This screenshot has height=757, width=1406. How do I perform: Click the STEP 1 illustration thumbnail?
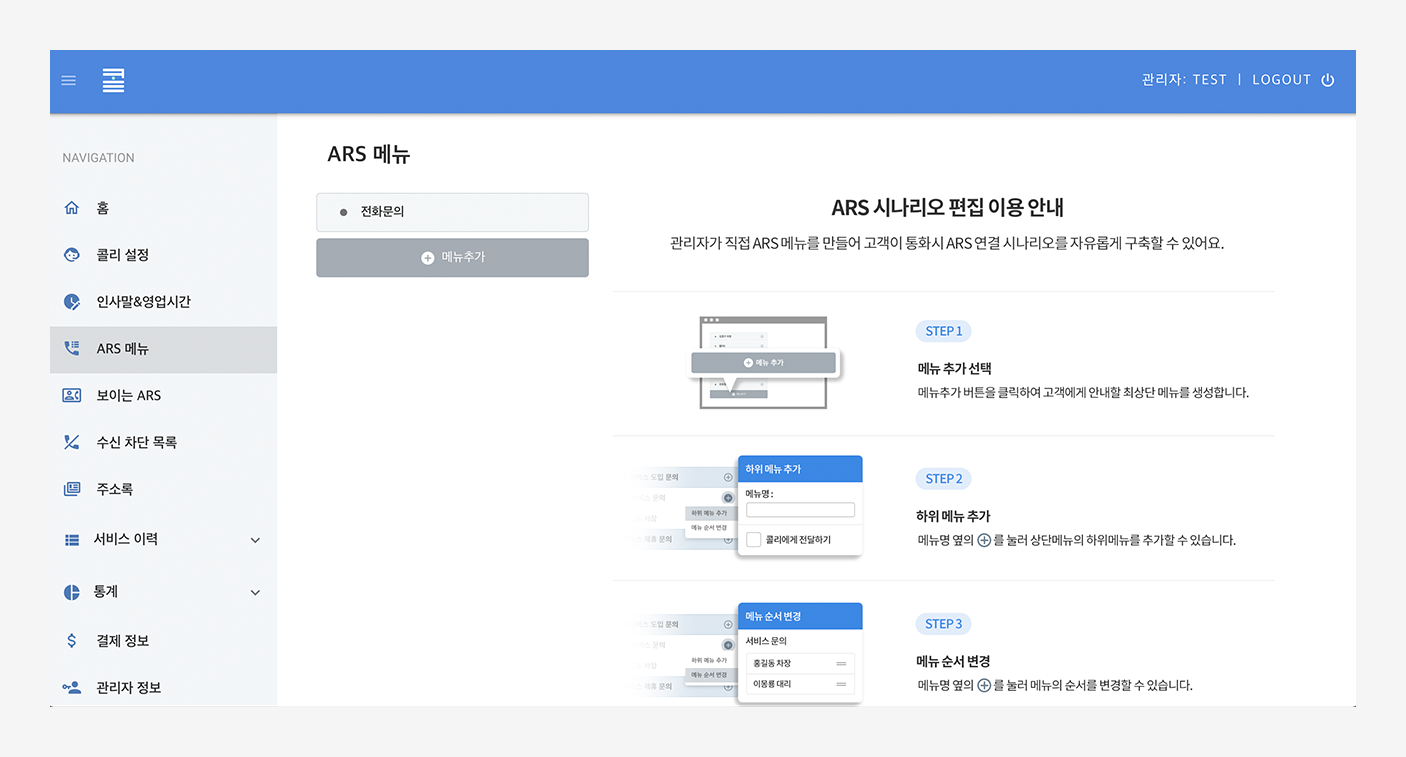click(x=763, y=363)
